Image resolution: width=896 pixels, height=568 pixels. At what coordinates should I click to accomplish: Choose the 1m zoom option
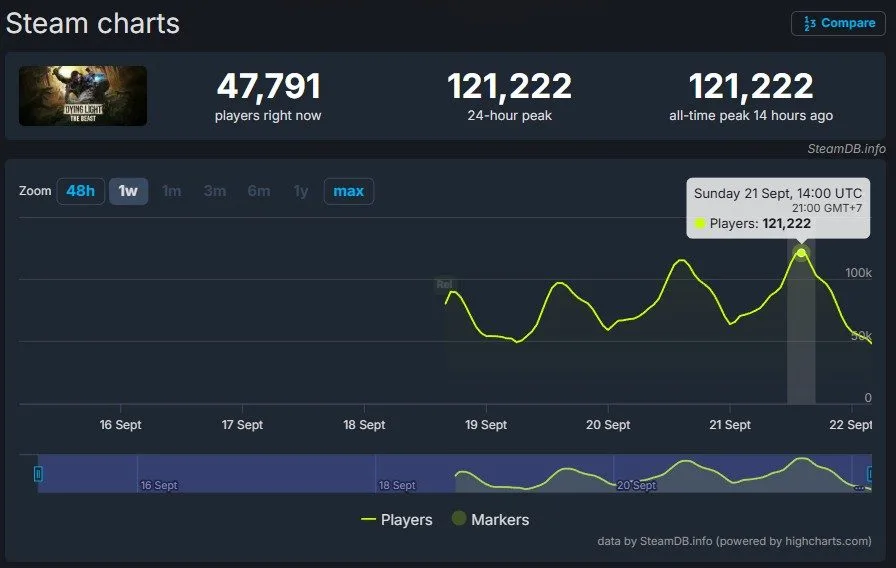click(x=172, y=190)
